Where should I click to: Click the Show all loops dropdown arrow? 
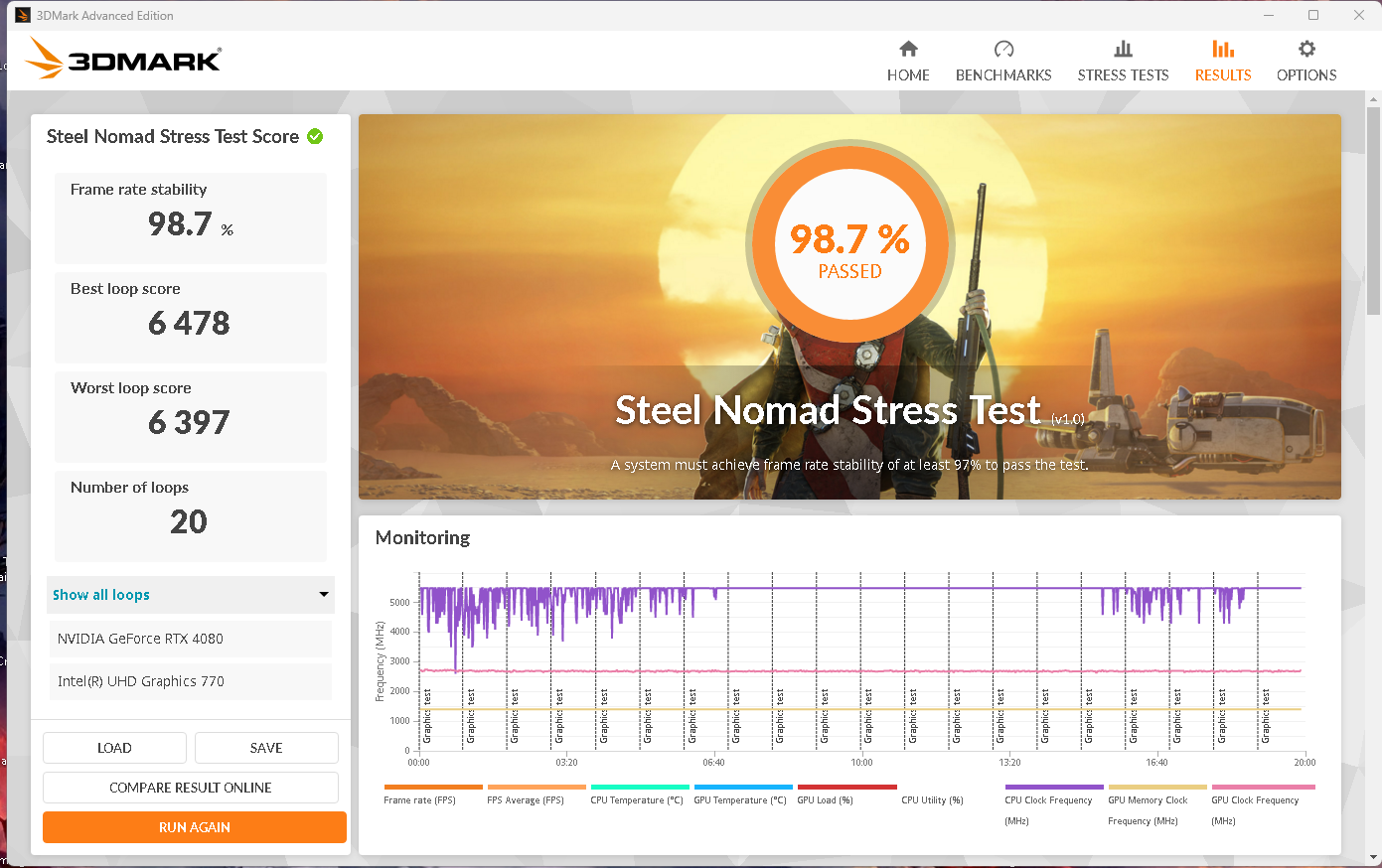(323, 595)
